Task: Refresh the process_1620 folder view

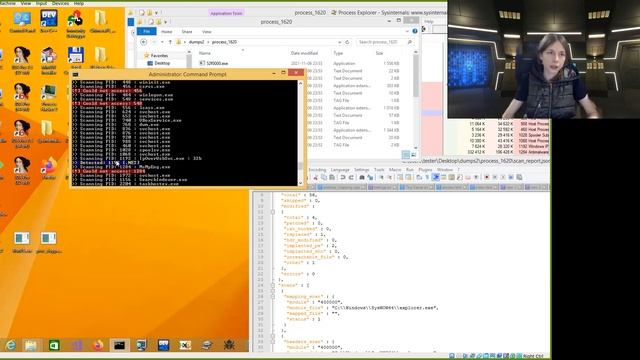Action: (347, 42)
